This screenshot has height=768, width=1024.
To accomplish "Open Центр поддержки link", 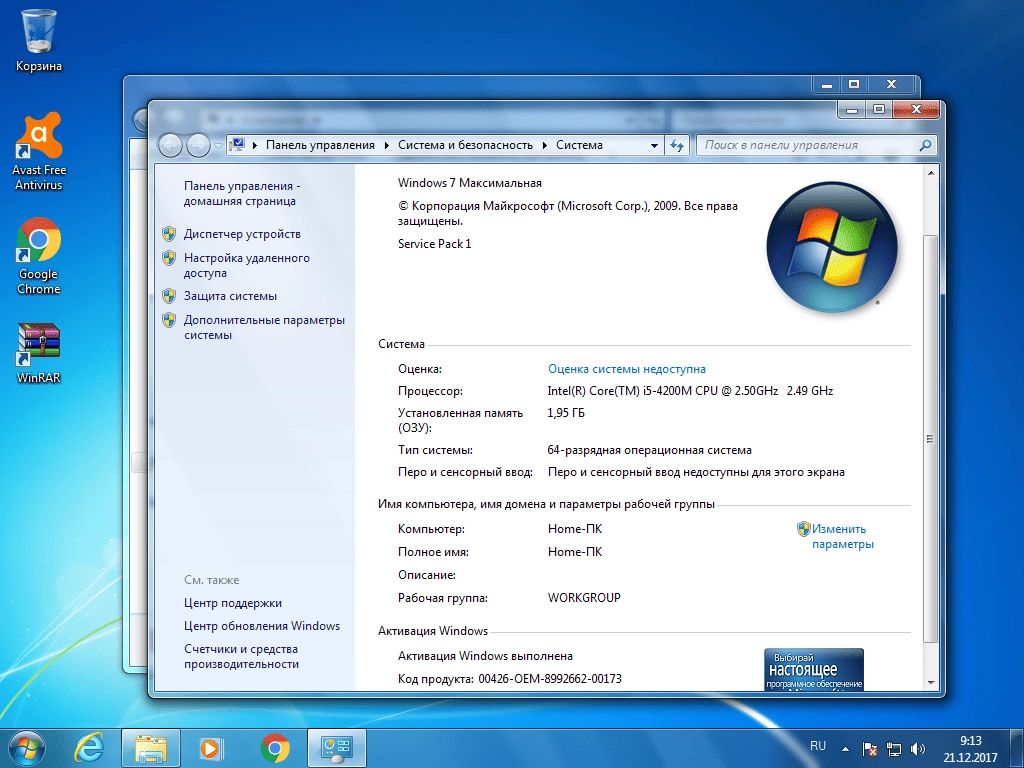I will point(232,603).
